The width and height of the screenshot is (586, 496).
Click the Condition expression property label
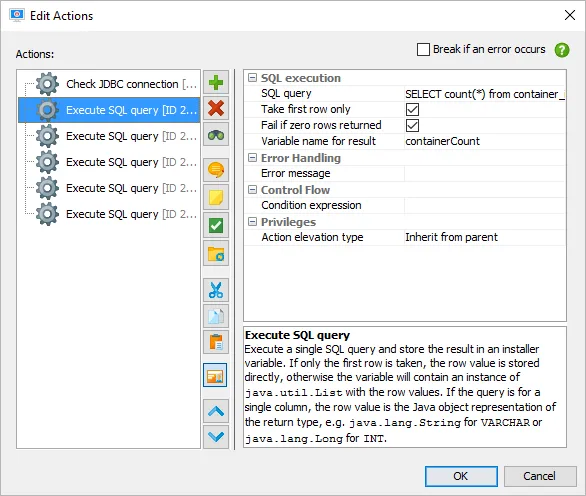pos(311,205)
